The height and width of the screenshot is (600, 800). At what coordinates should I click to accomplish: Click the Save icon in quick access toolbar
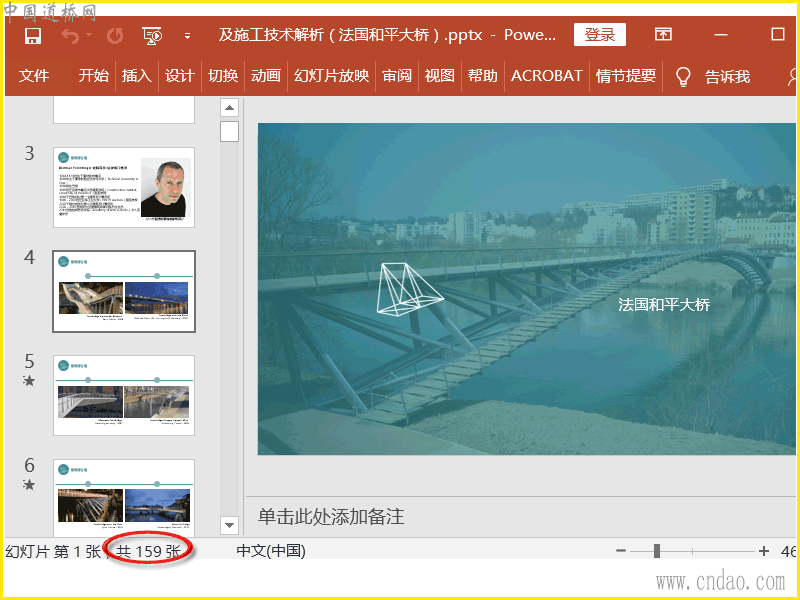point(33,36)
